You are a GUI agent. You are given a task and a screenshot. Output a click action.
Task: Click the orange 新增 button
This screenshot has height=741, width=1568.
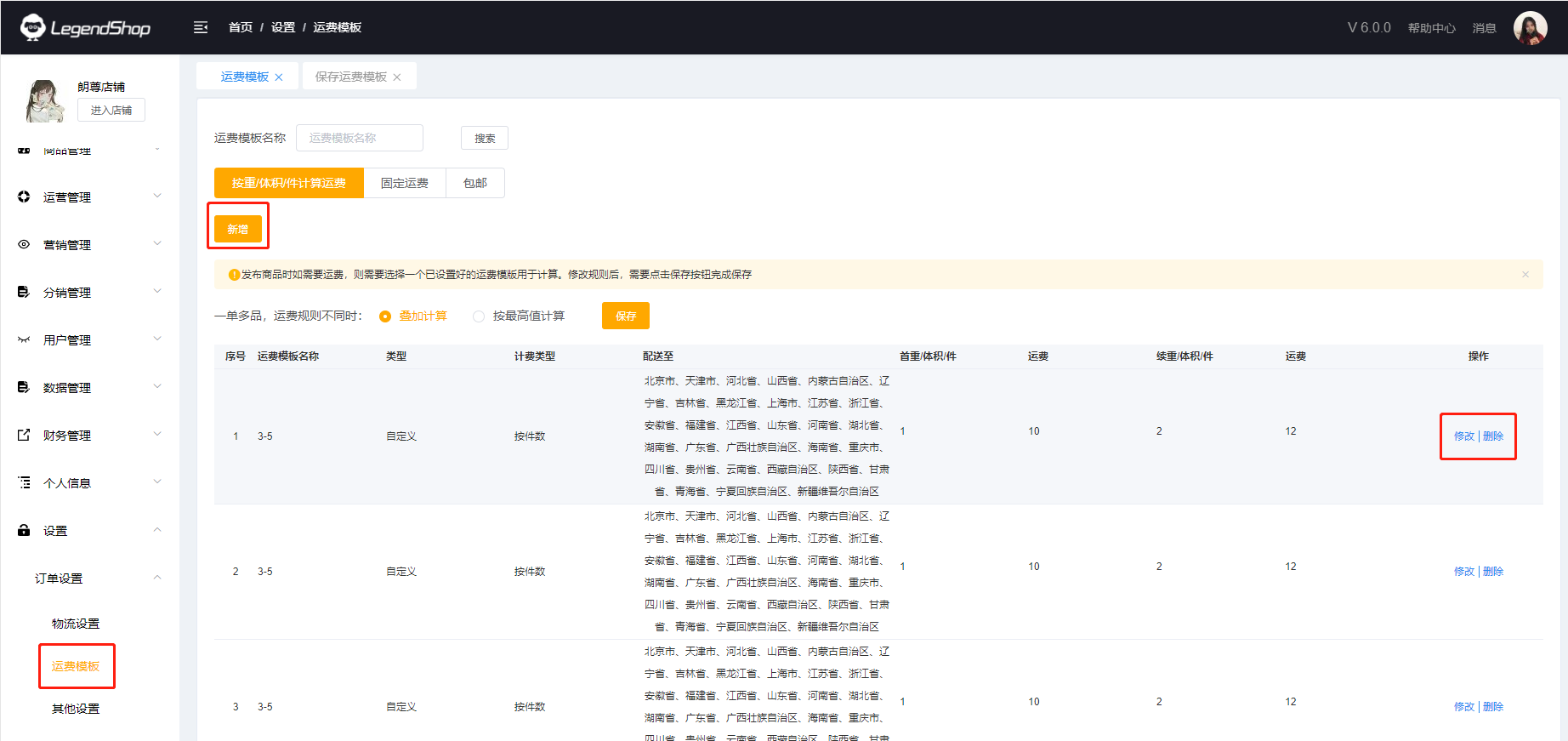(x=238, y=229)
